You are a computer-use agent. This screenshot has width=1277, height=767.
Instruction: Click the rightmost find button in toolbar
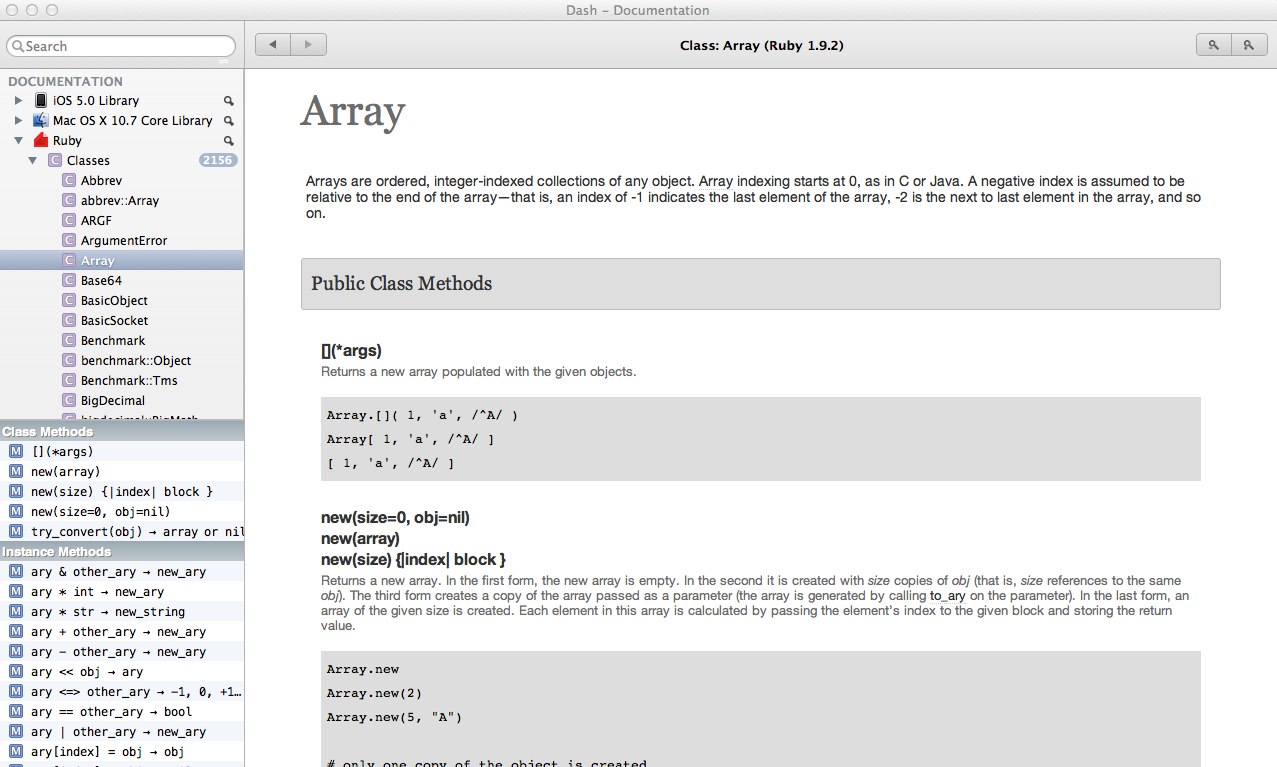pyautogui.click(x=1248, y=45)
